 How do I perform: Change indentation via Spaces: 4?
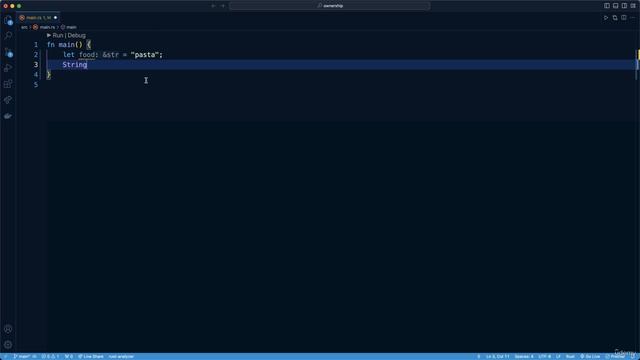pyautogui.click(x=524, y=357)
